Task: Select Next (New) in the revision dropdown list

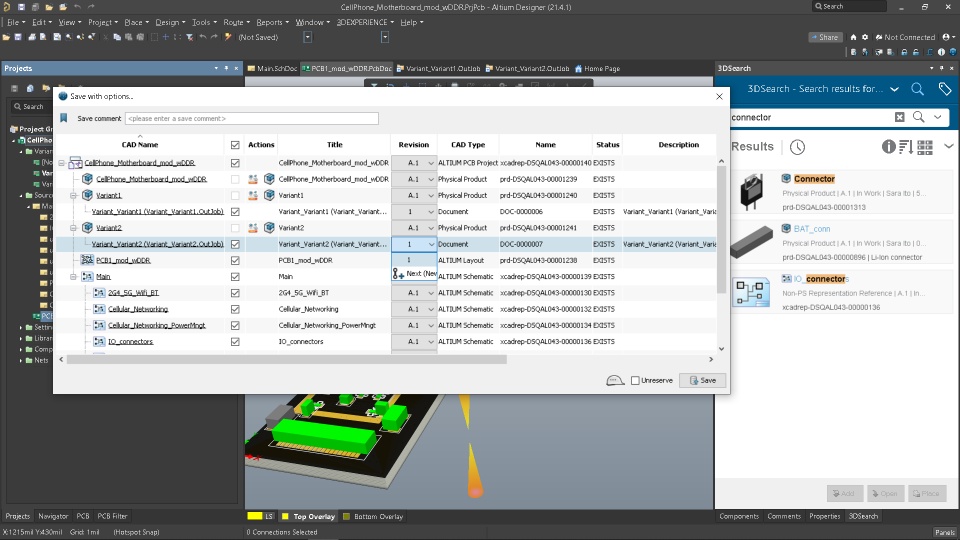Action: (414, 274)
